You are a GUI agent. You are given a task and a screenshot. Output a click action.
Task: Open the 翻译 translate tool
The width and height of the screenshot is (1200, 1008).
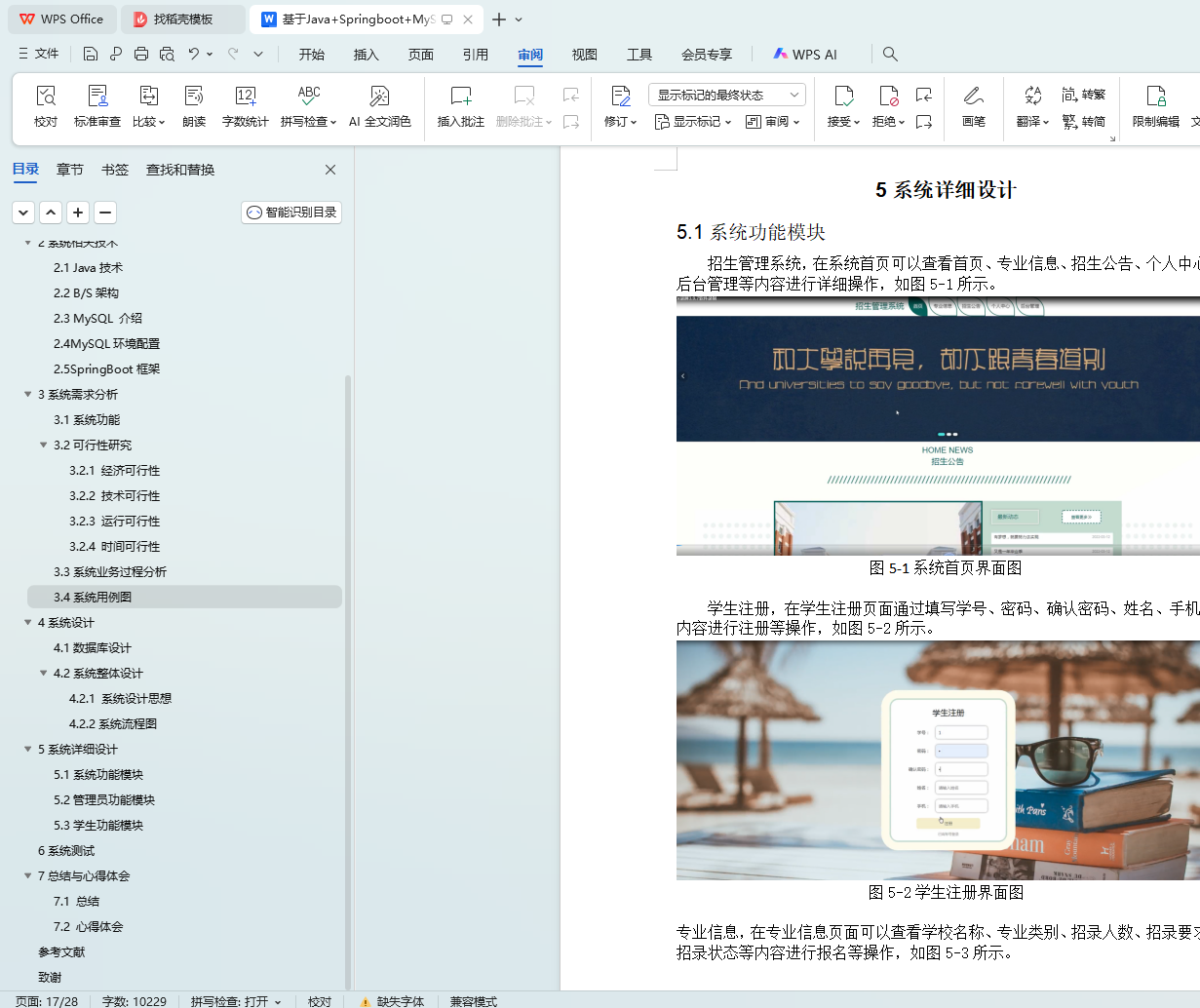click(1032, 106)
